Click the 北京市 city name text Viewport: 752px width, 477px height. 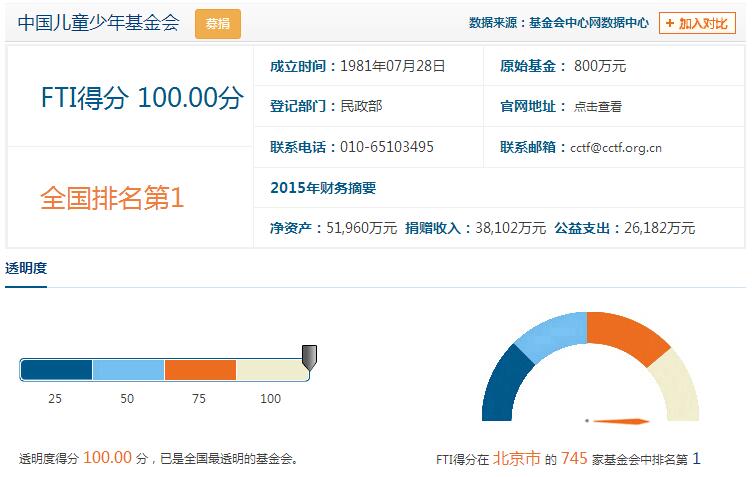tap(517, 458)
